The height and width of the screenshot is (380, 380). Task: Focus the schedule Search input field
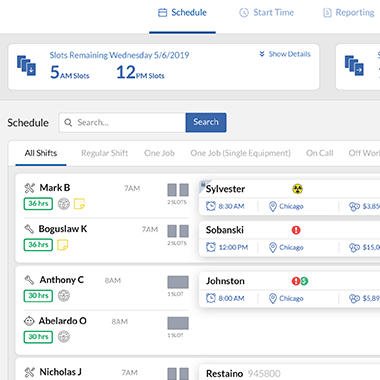click(x=122, y=122)
